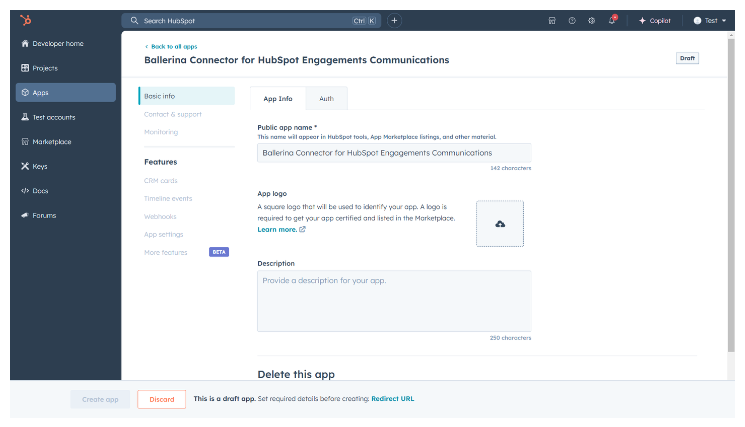Open Test accounts
The image size is (745, 427).
tap(66, 117)
